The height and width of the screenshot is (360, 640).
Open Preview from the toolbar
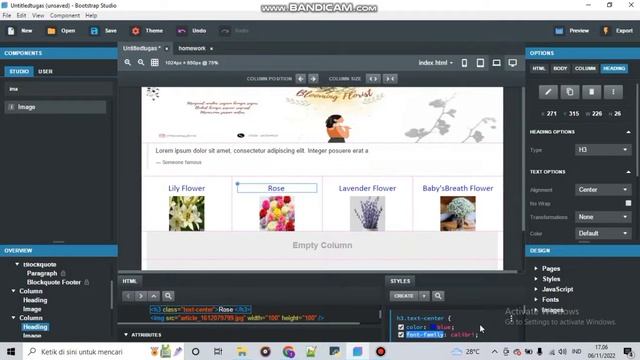(x=559, y=31)
